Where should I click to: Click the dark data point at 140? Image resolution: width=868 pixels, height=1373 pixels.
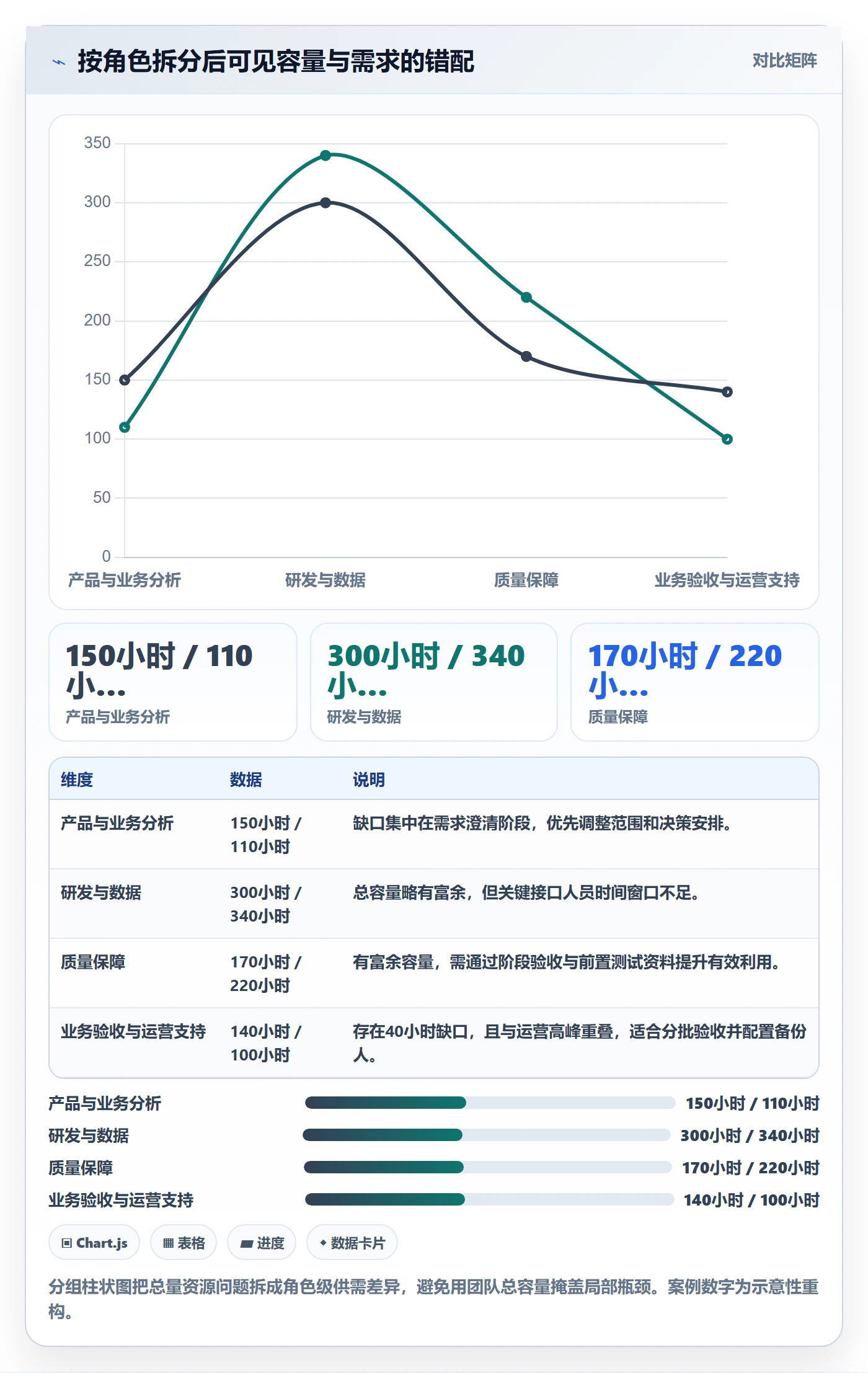coord(727,392)
